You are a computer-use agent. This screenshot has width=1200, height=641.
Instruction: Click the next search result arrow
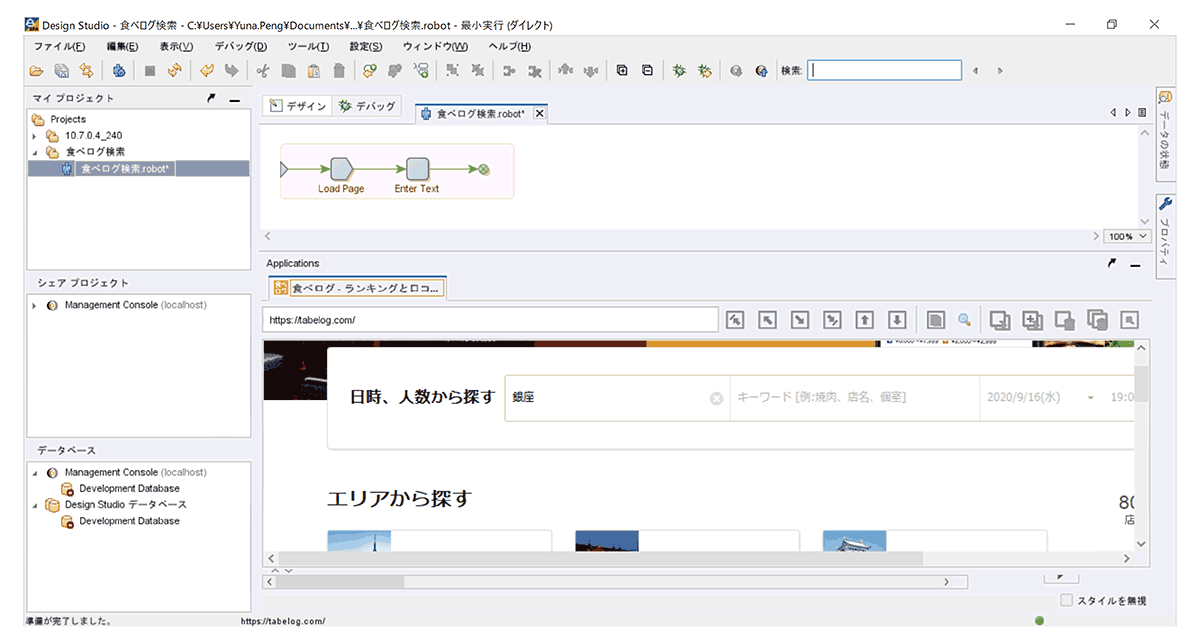[x=999, y=71]
